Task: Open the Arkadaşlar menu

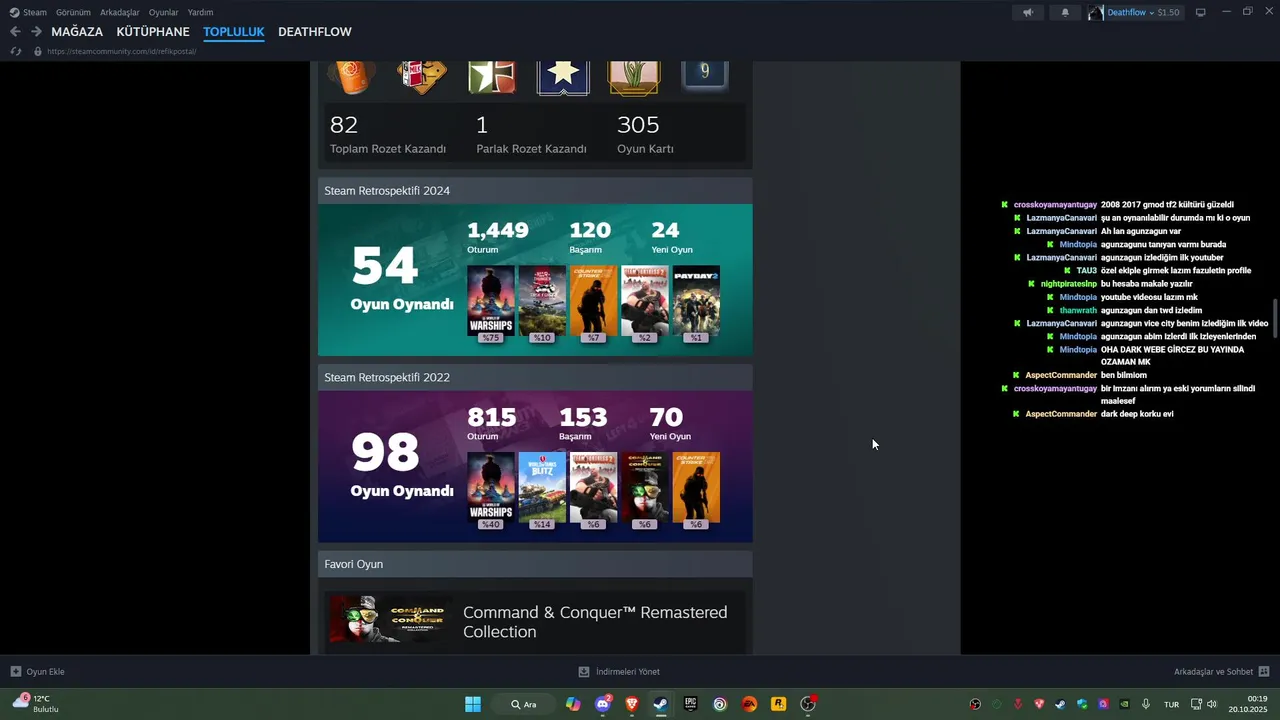Action: pos(120,12)
